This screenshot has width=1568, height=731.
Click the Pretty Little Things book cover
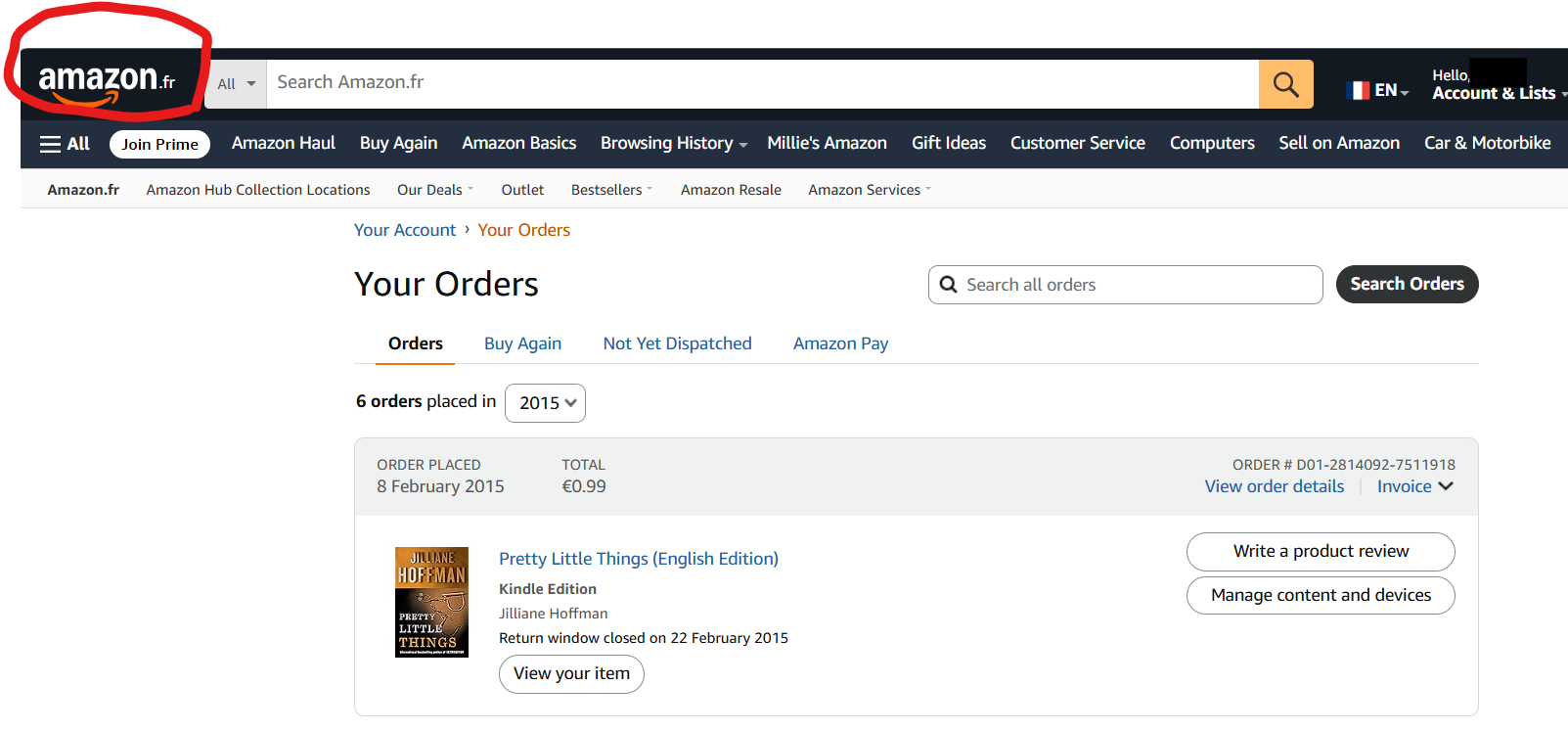point(431,602)
